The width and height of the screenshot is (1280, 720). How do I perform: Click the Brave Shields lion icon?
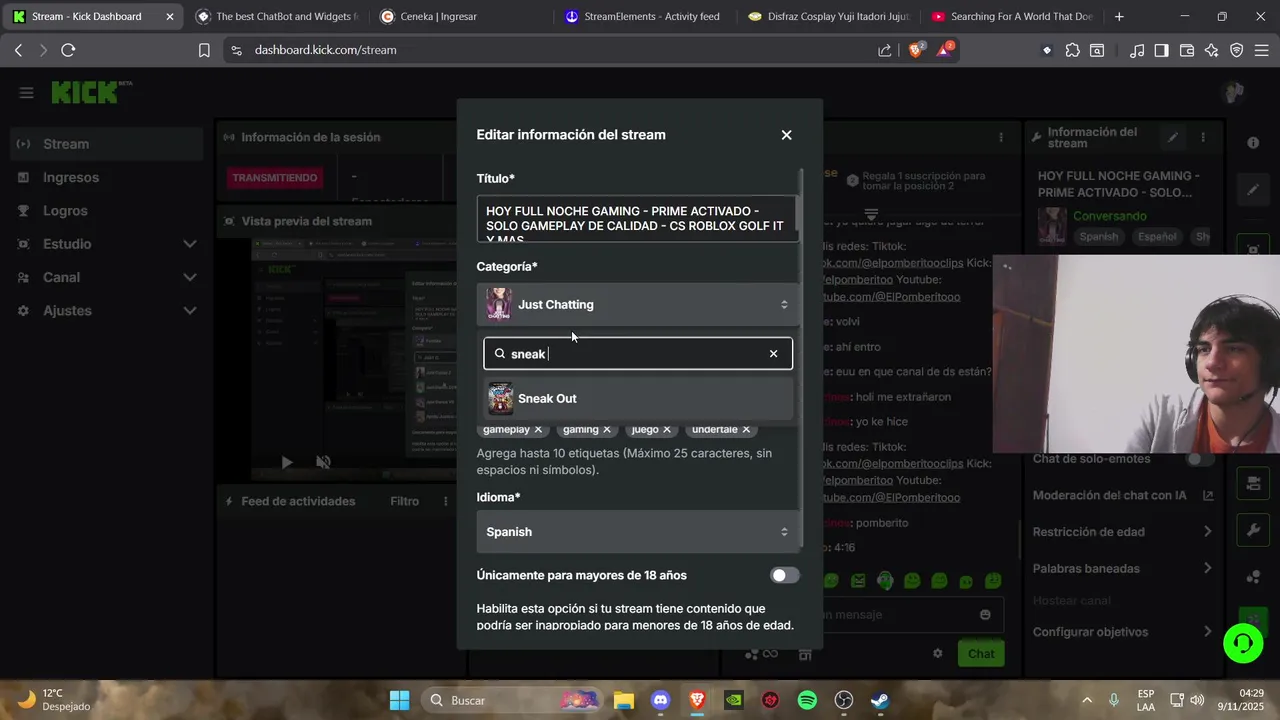pos(915,50)
